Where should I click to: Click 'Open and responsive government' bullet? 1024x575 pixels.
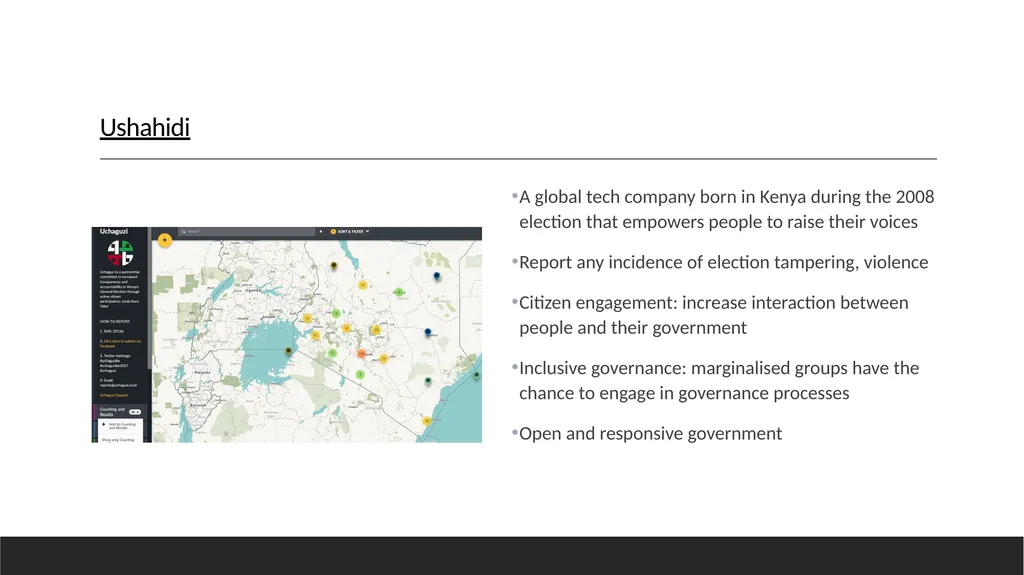[650, 433]
